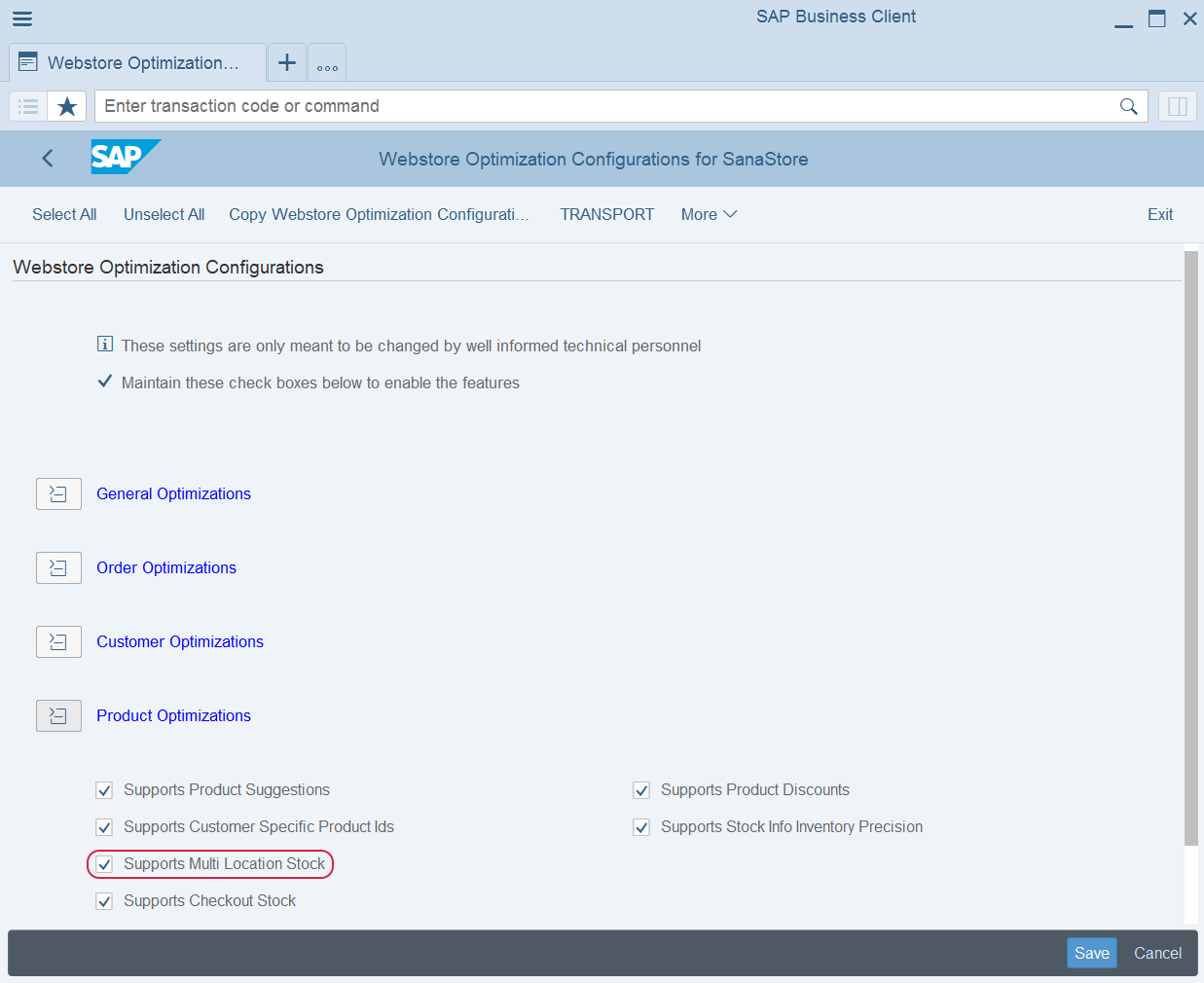
Task: Click Copy Webstore Optimization Configuration
Action: pyautogui.click(x=379, y=214)
